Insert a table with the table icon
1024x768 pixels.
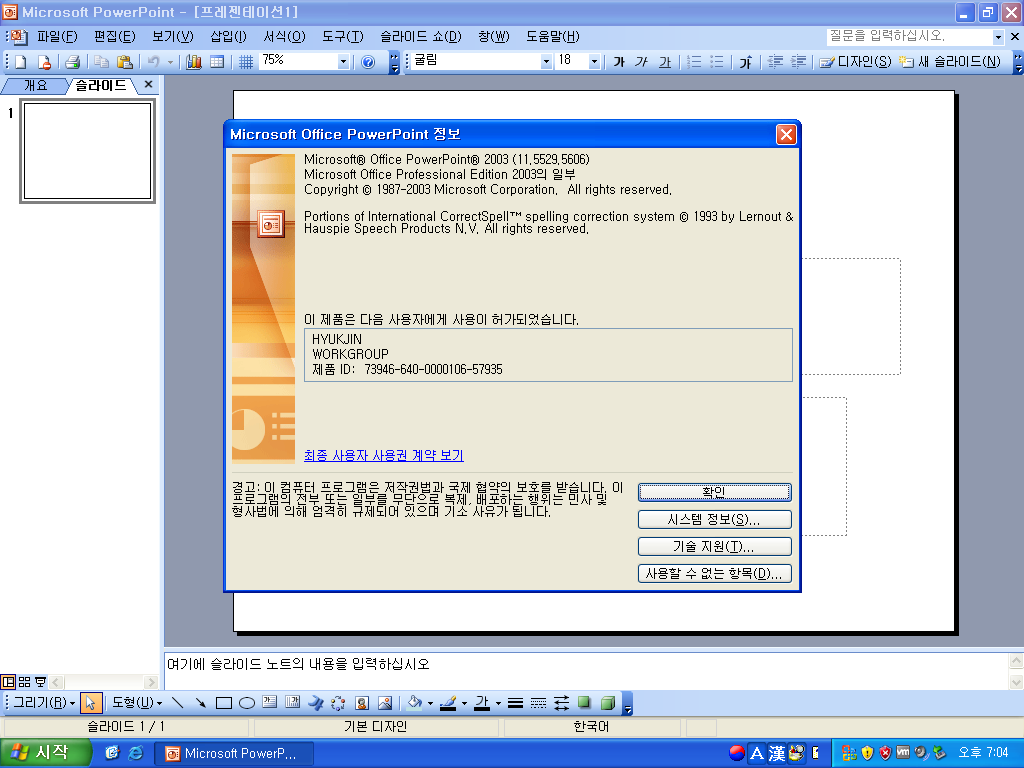point(217,62)
